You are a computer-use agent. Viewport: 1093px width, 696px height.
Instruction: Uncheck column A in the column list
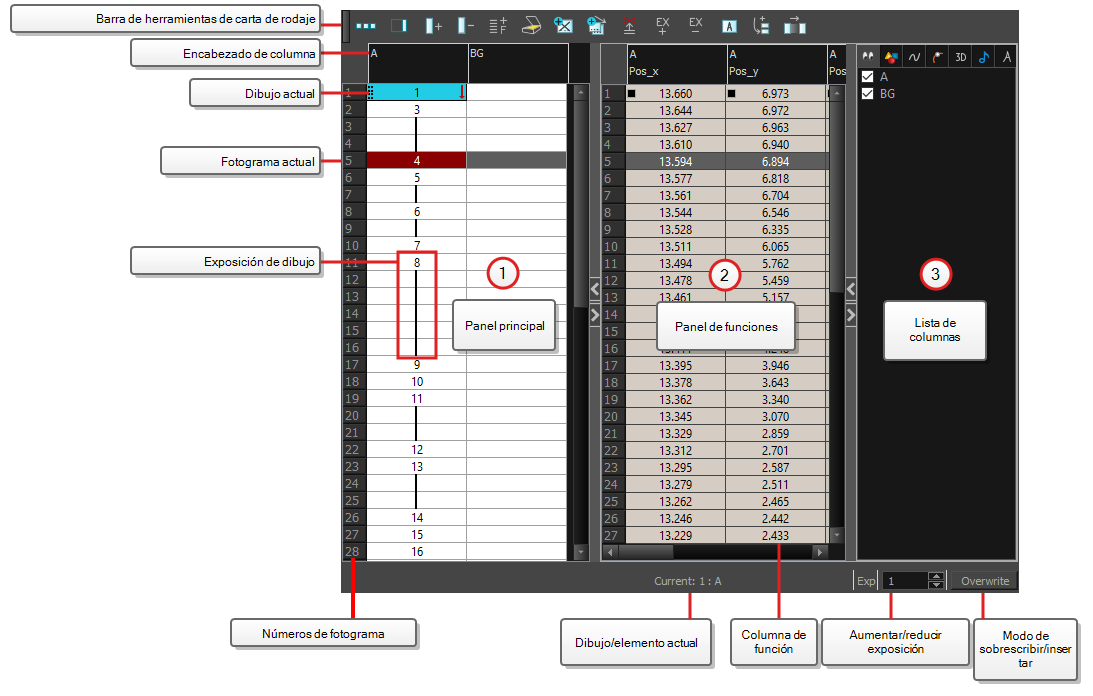[x=868, y=77]
